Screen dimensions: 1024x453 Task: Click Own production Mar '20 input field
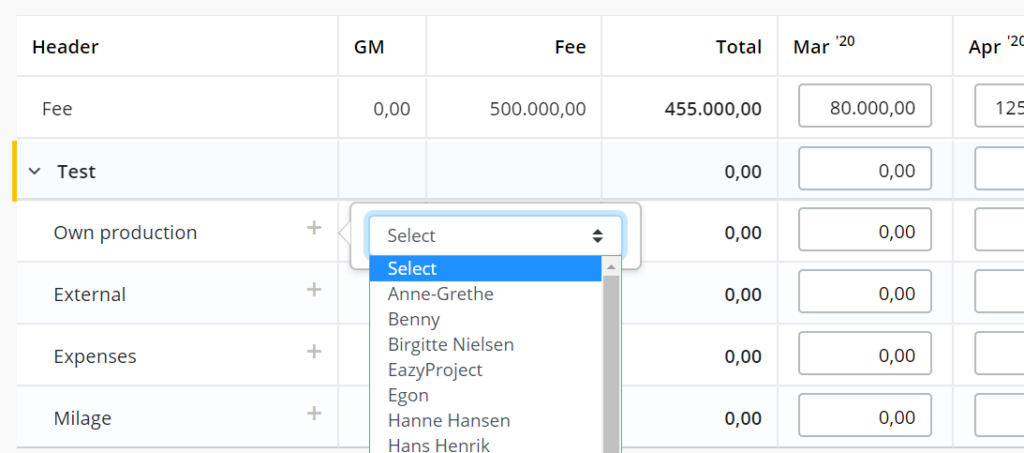(x=865, y=229)
